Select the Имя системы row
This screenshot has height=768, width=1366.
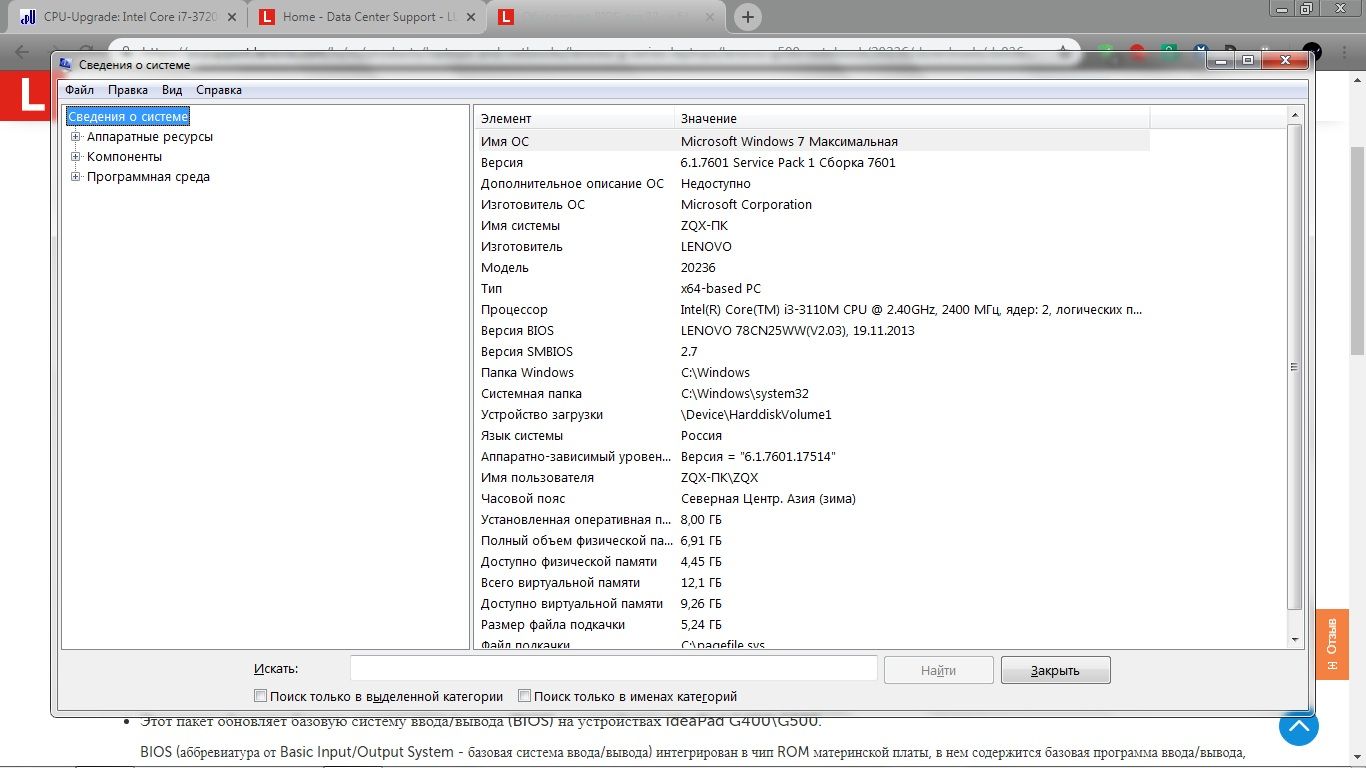tap(811, 225)
